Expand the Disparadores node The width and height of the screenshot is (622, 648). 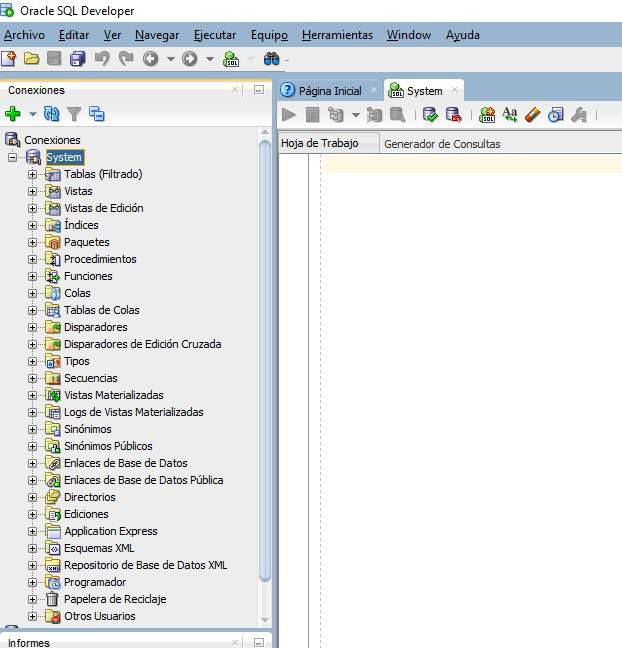(x=32, y=327)
